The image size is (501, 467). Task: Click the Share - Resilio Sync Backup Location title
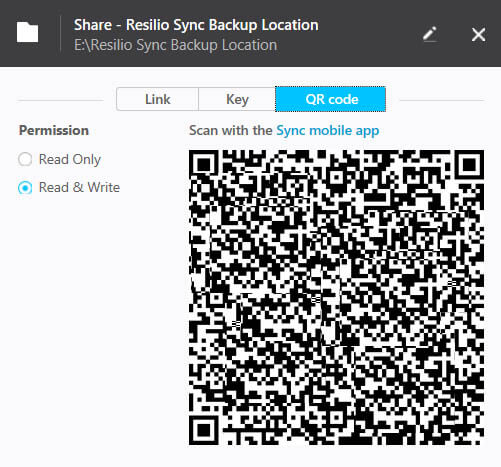click(x=196, y=25)
